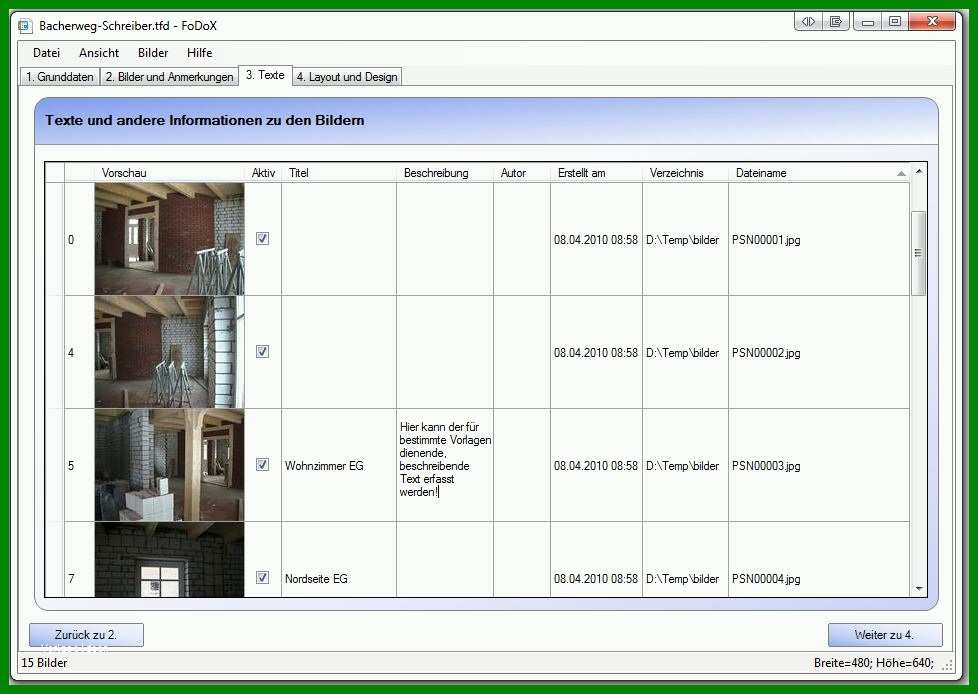Click the Autor column header

(521, 173)
